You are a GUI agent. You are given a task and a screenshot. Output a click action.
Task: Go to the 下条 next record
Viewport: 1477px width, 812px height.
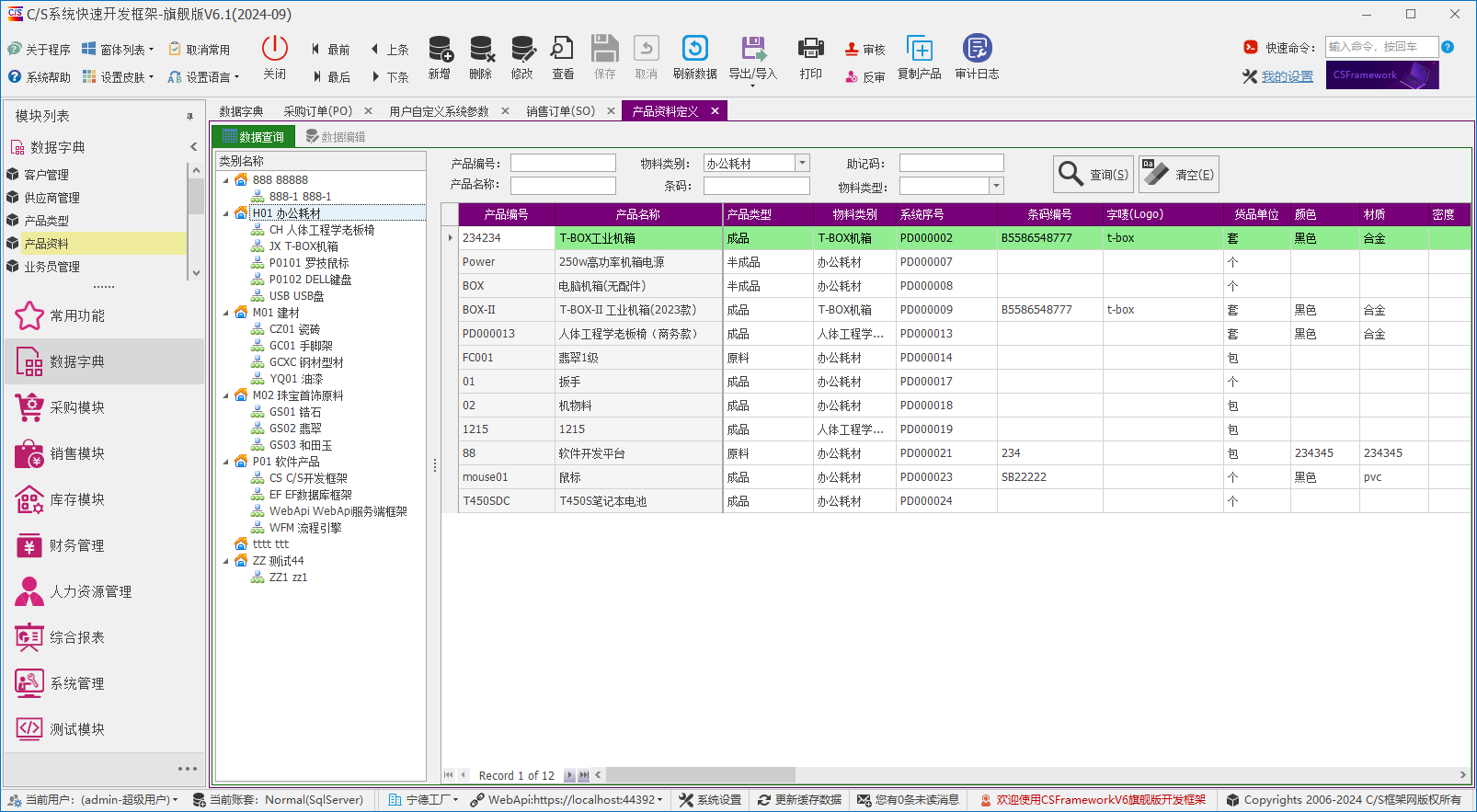click(x=389, y=77)
